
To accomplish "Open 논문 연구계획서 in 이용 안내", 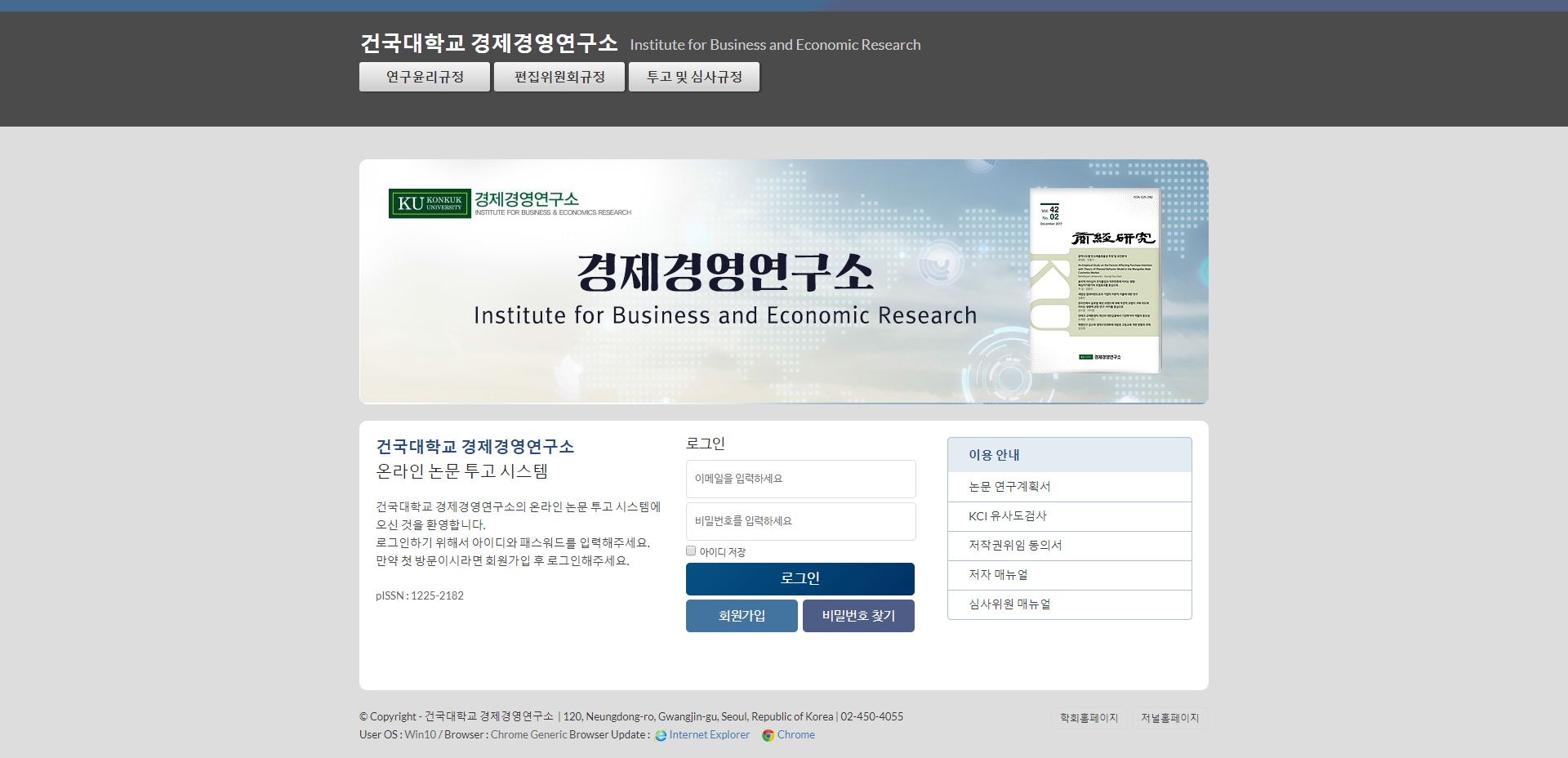I will (x=1070, y=487).
